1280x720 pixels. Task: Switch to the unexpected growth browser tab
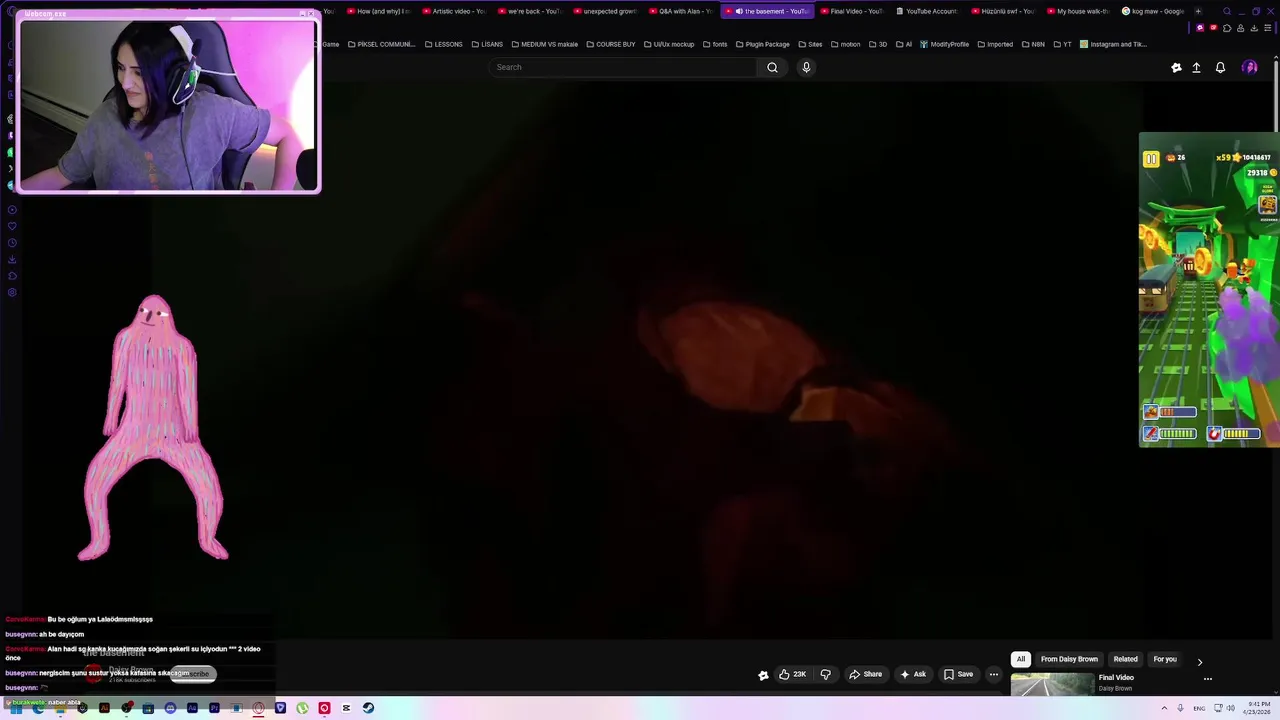[x=604, y=11]
